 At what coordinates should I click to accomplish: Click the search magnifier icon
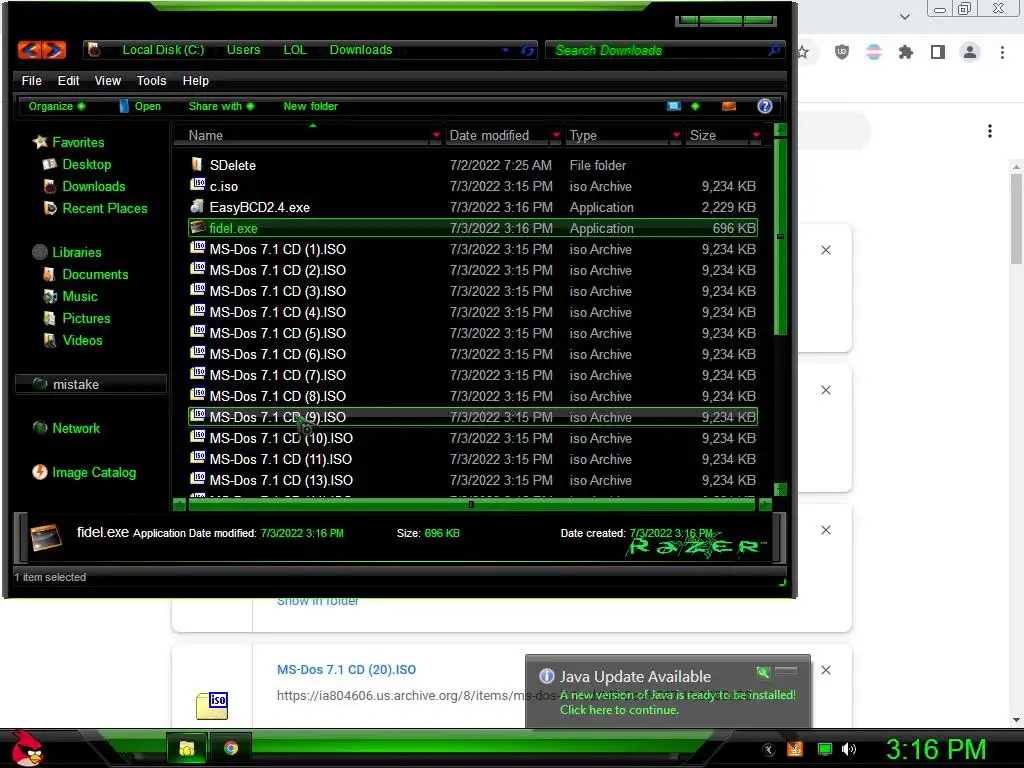(x=775, y=50)
